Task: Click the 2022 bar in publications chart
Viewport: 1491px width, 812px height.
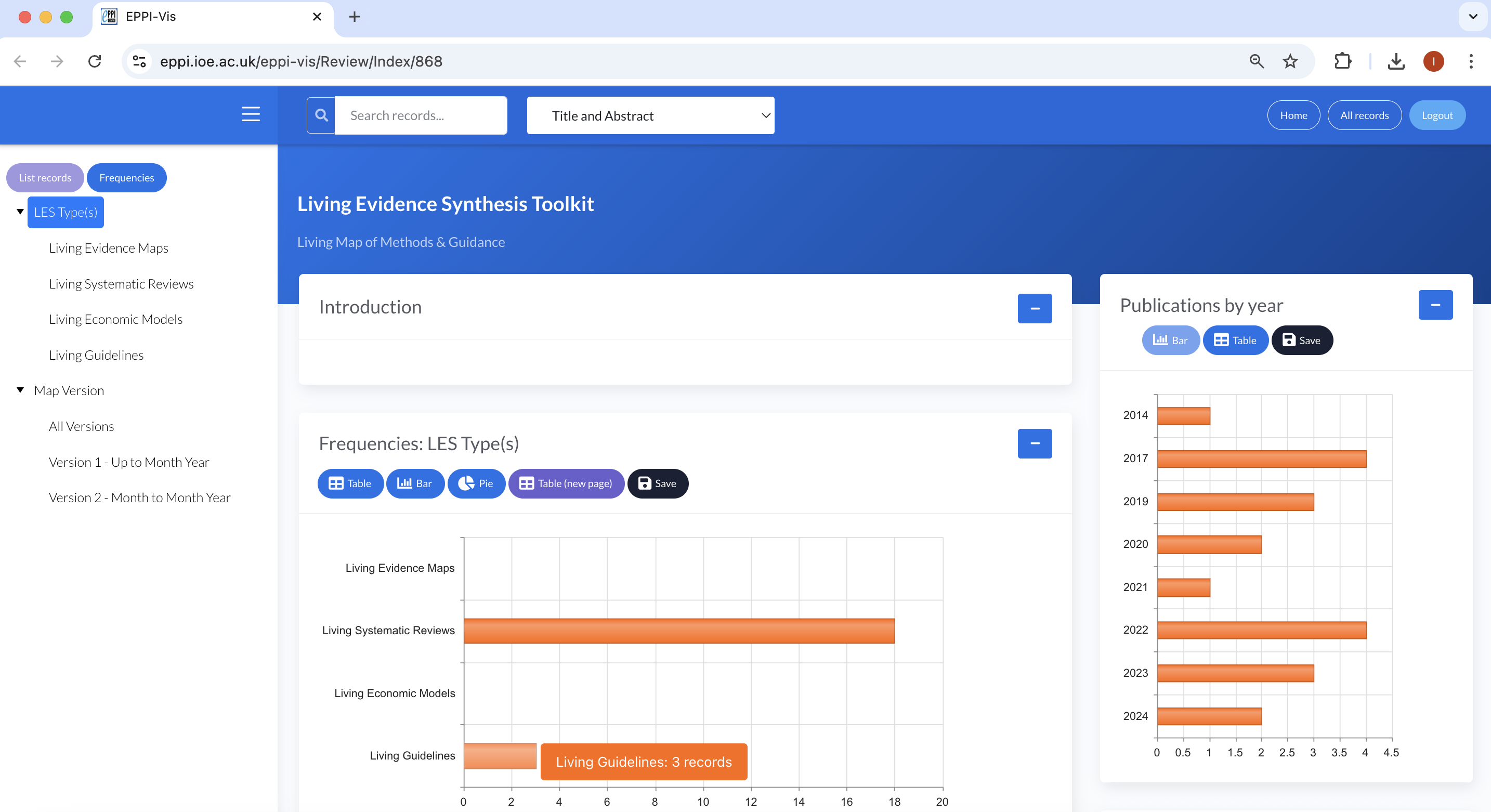Action: [x=1261, y=630]
